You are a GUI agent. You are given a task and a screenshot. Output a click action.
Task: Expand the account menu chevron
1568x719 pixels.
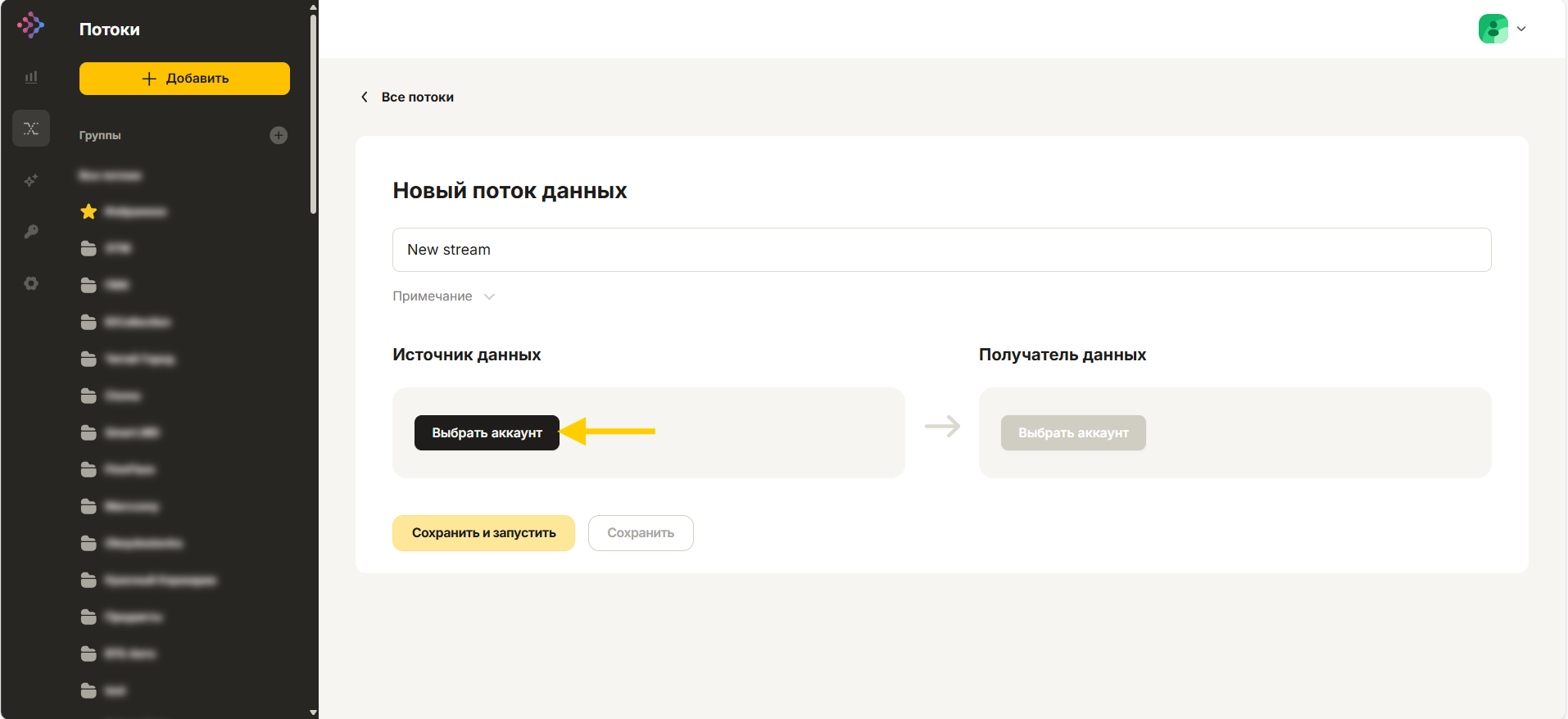(x=1521, y=29)
